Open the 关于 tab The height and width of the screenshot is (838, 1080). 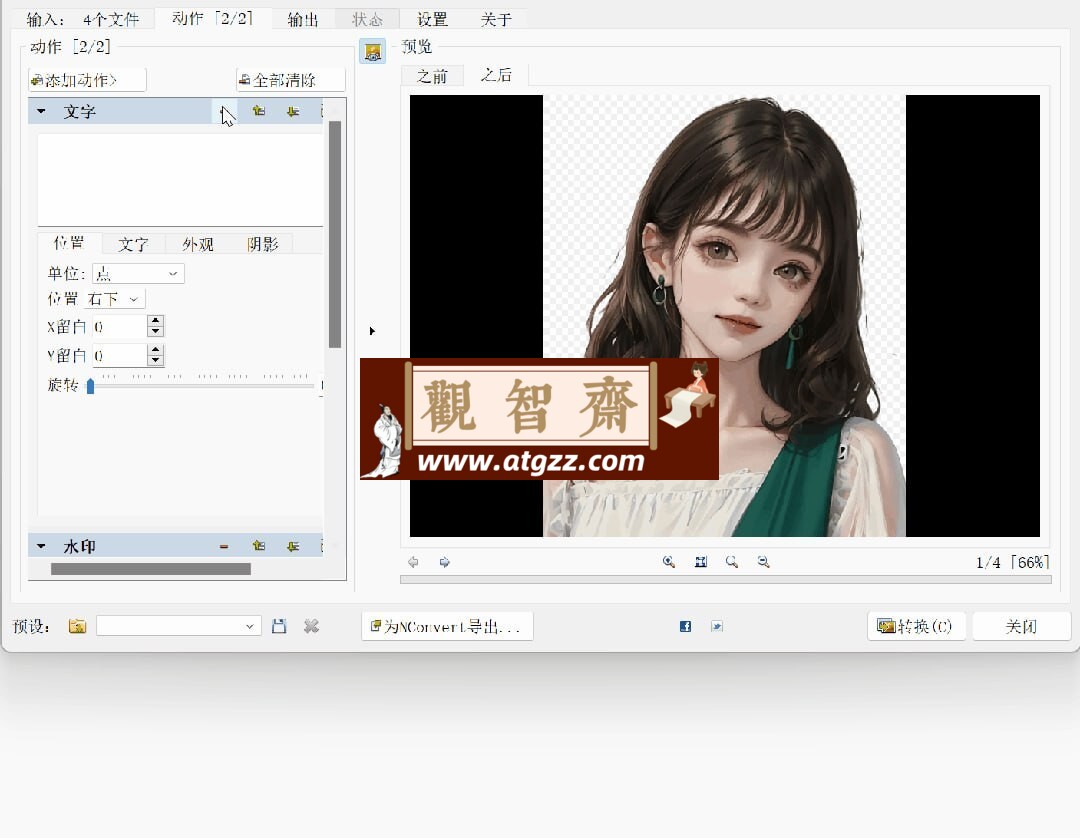click(496, 19)
